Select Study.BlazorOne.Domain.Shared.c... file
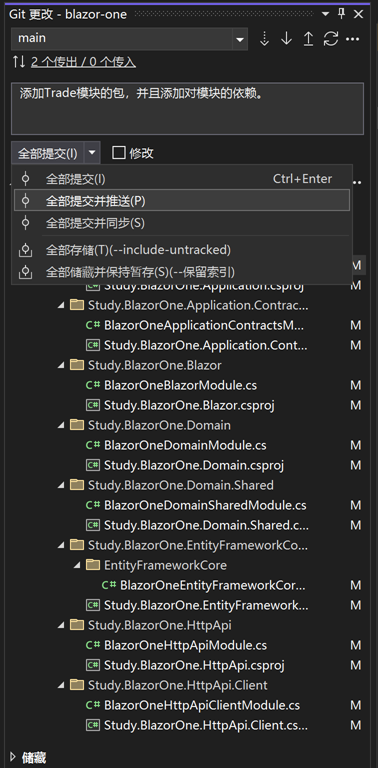 pos(206,525)
